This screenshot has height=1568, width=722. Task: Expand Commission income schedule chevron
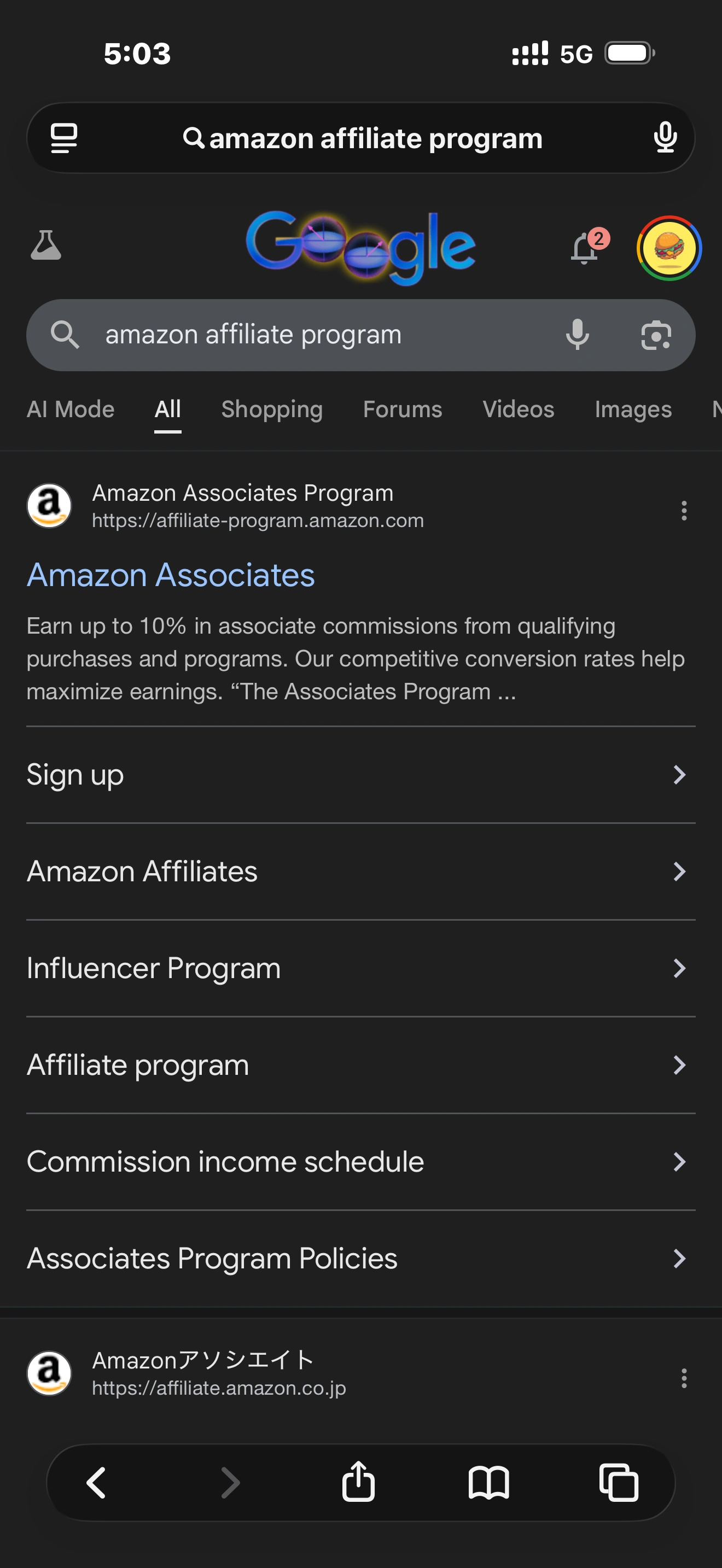[679, 1162]
